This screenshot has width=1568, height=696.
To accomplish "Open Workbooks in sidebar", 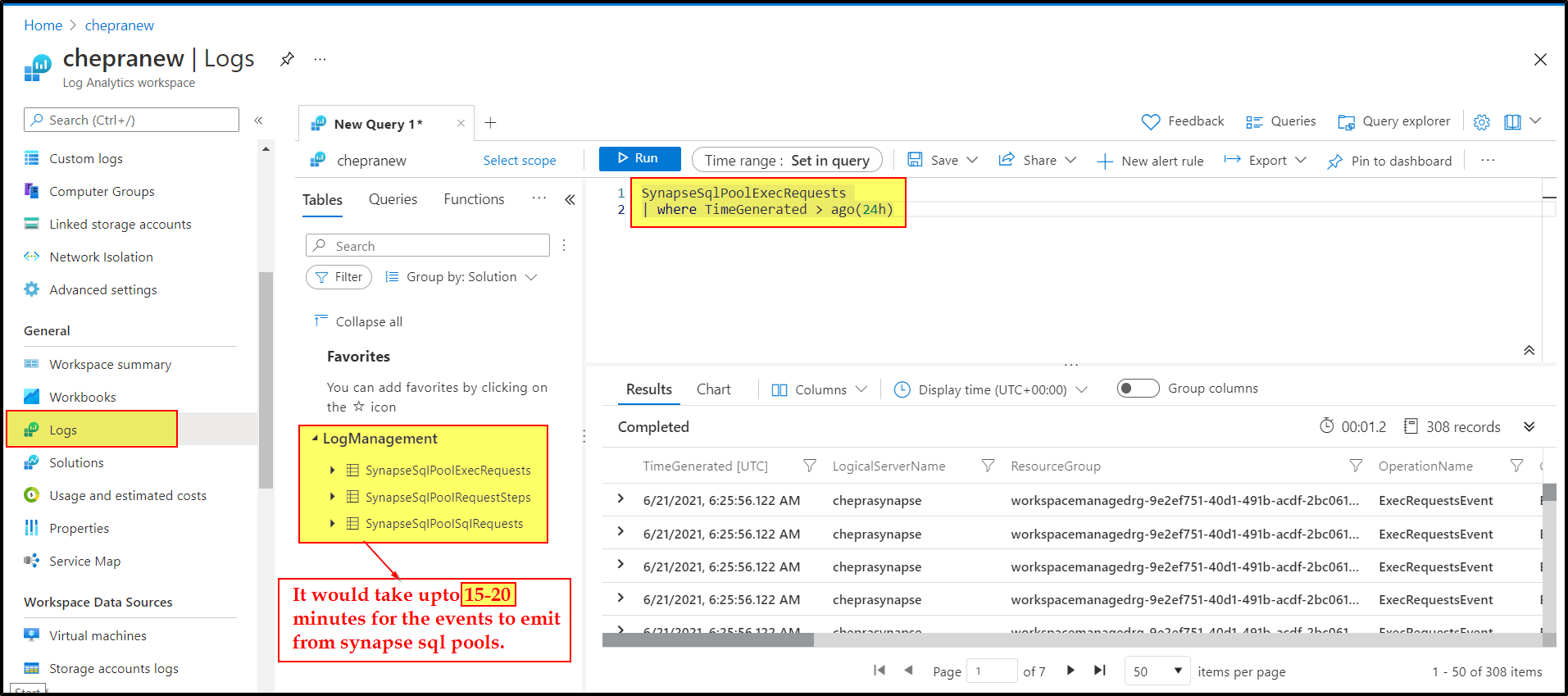I will click(x=83, y=397).
